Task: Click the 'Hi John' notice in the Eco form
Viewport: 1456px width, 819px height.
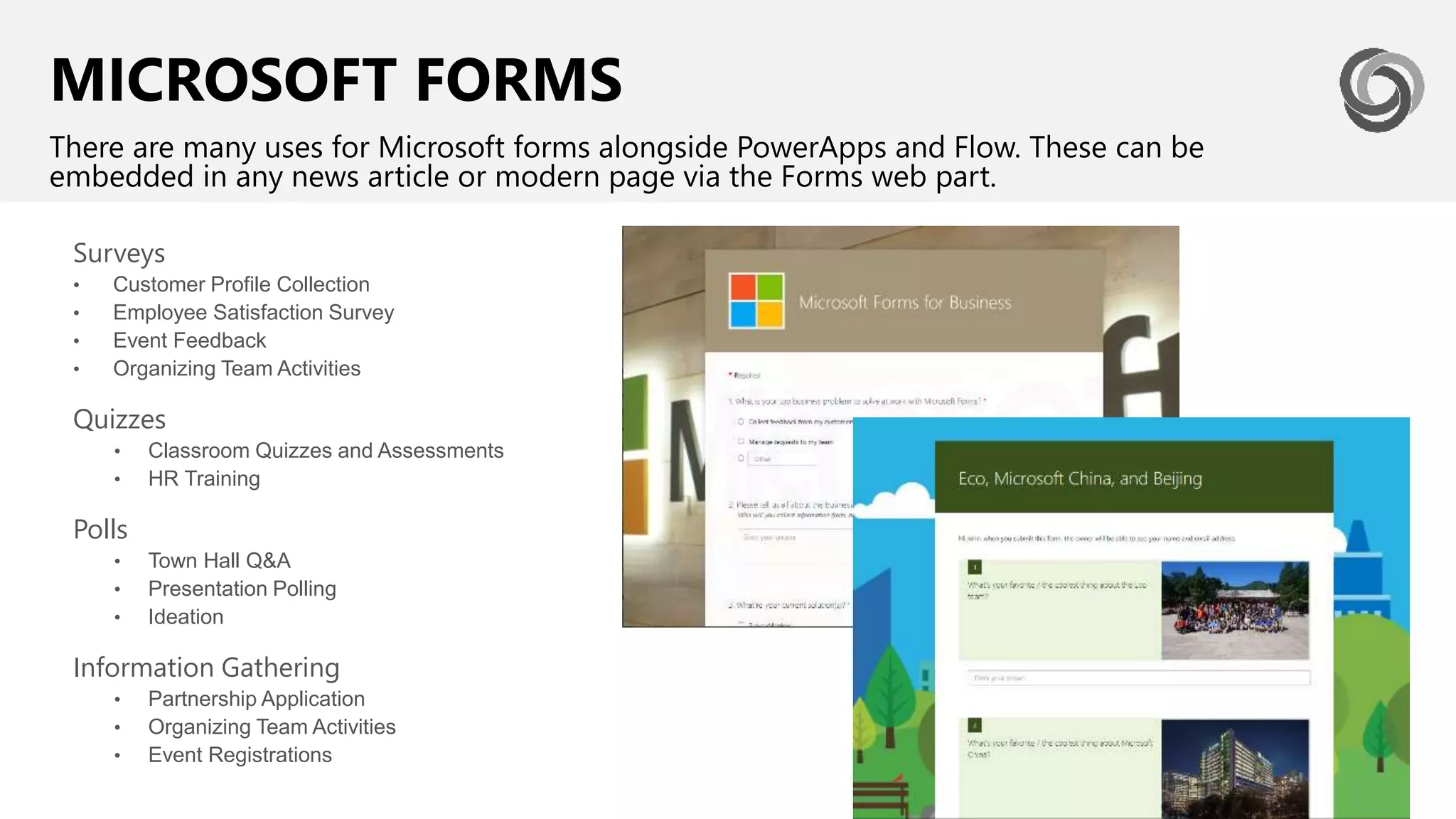Action: point(1097,539)
